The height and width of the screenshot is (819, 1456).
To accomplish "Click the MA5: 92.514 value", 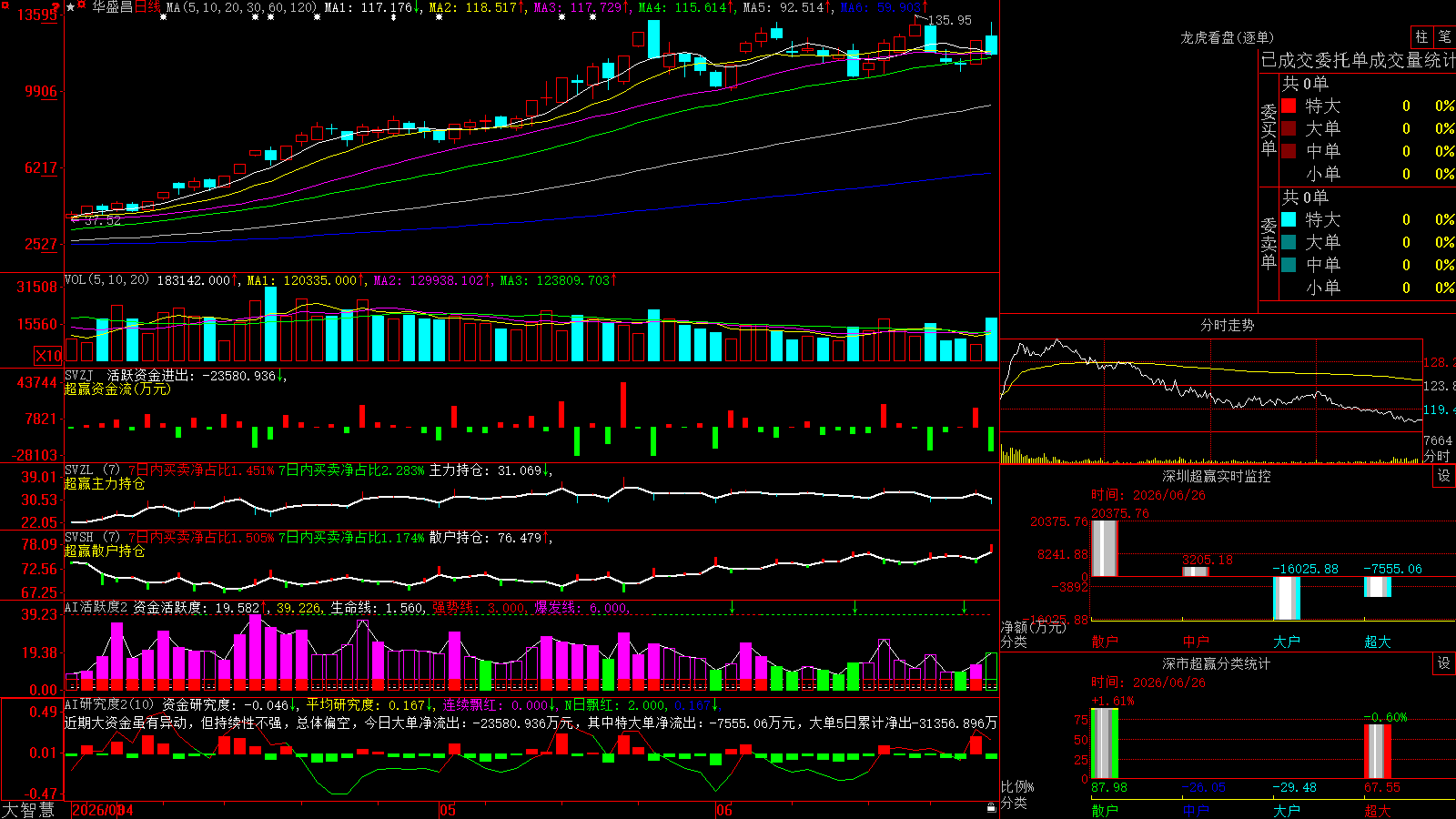I will pyautogui.click(x=784, y=7).
